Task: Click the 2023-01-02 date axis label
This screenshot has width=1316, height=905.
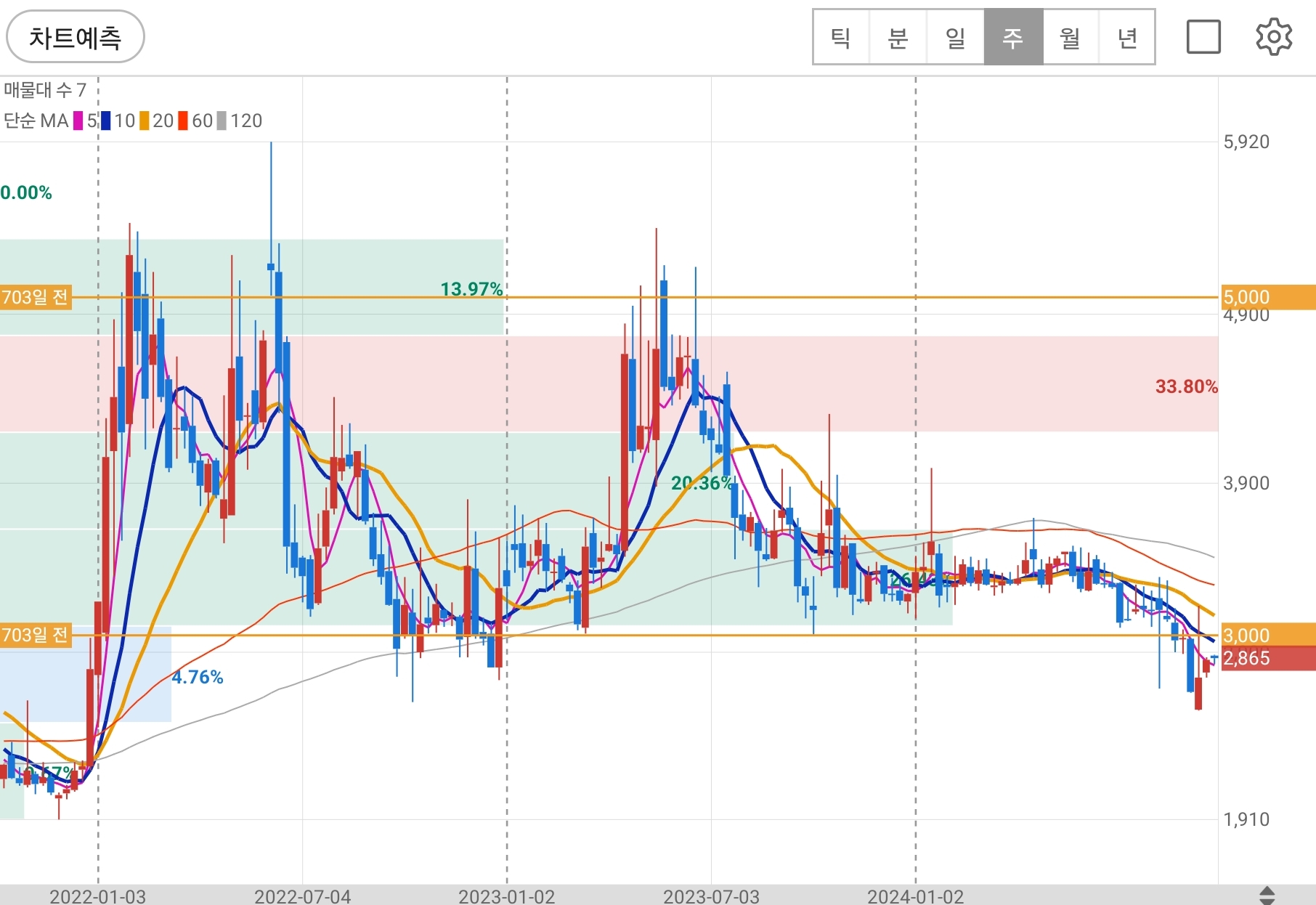Action: point(507,896)
